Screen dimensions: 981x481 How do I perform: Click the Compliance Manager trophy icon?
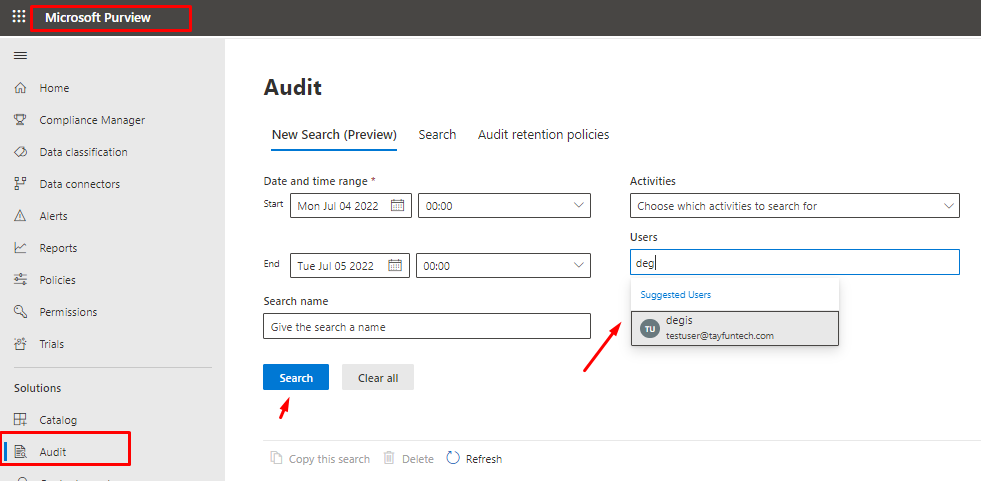pyautogui.click(x=20, y=120)
